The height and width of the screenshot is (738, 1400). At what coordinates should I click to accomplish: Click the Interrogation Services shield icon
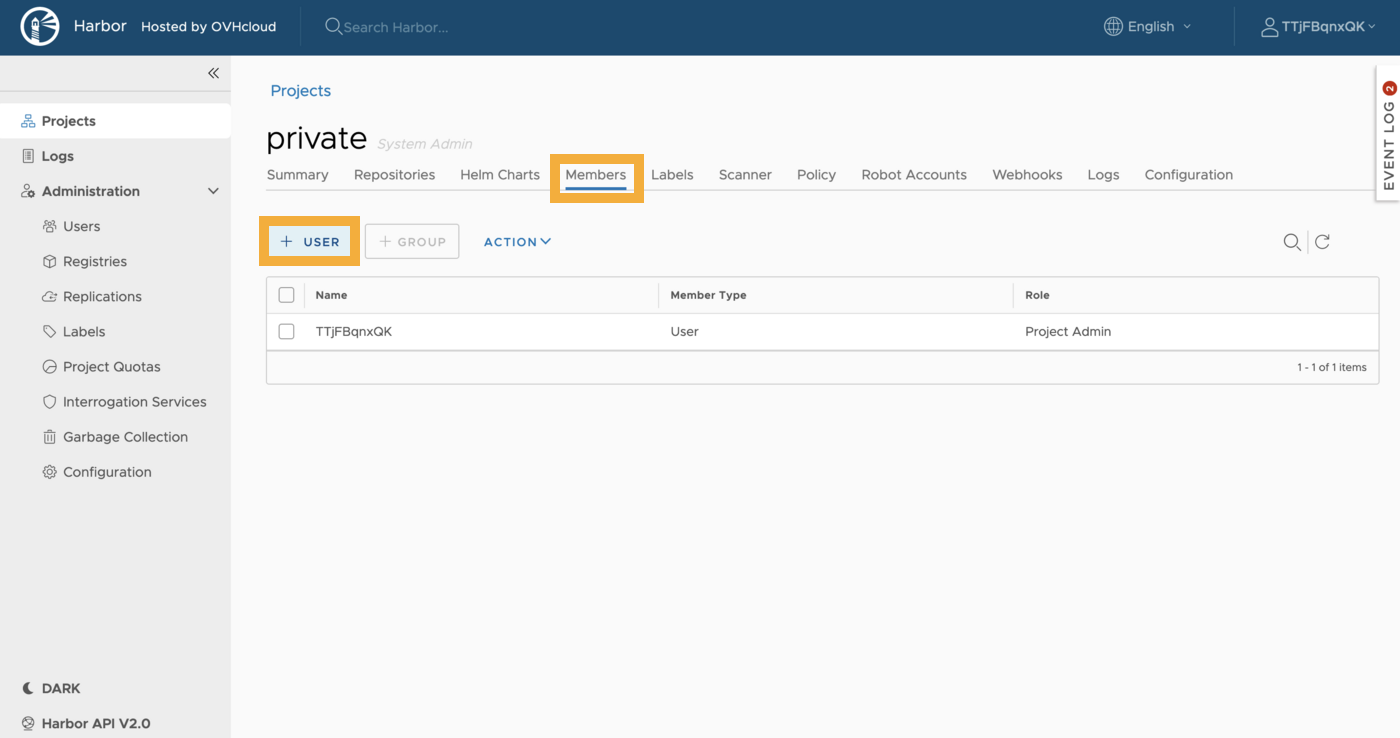tap(49, 401)
